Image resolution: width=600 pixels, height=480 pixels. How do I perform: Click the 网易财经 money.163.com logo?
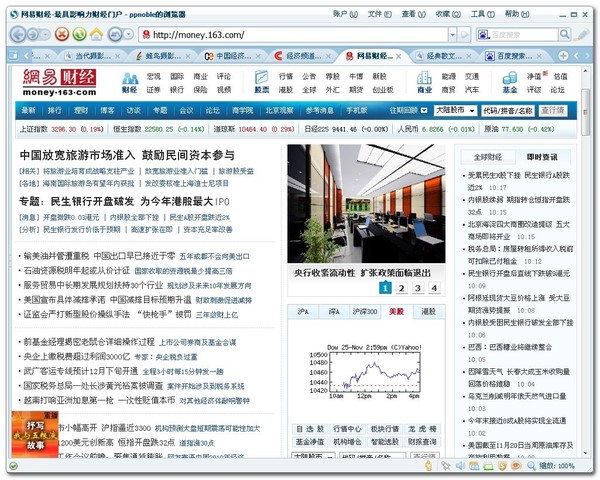59,82
